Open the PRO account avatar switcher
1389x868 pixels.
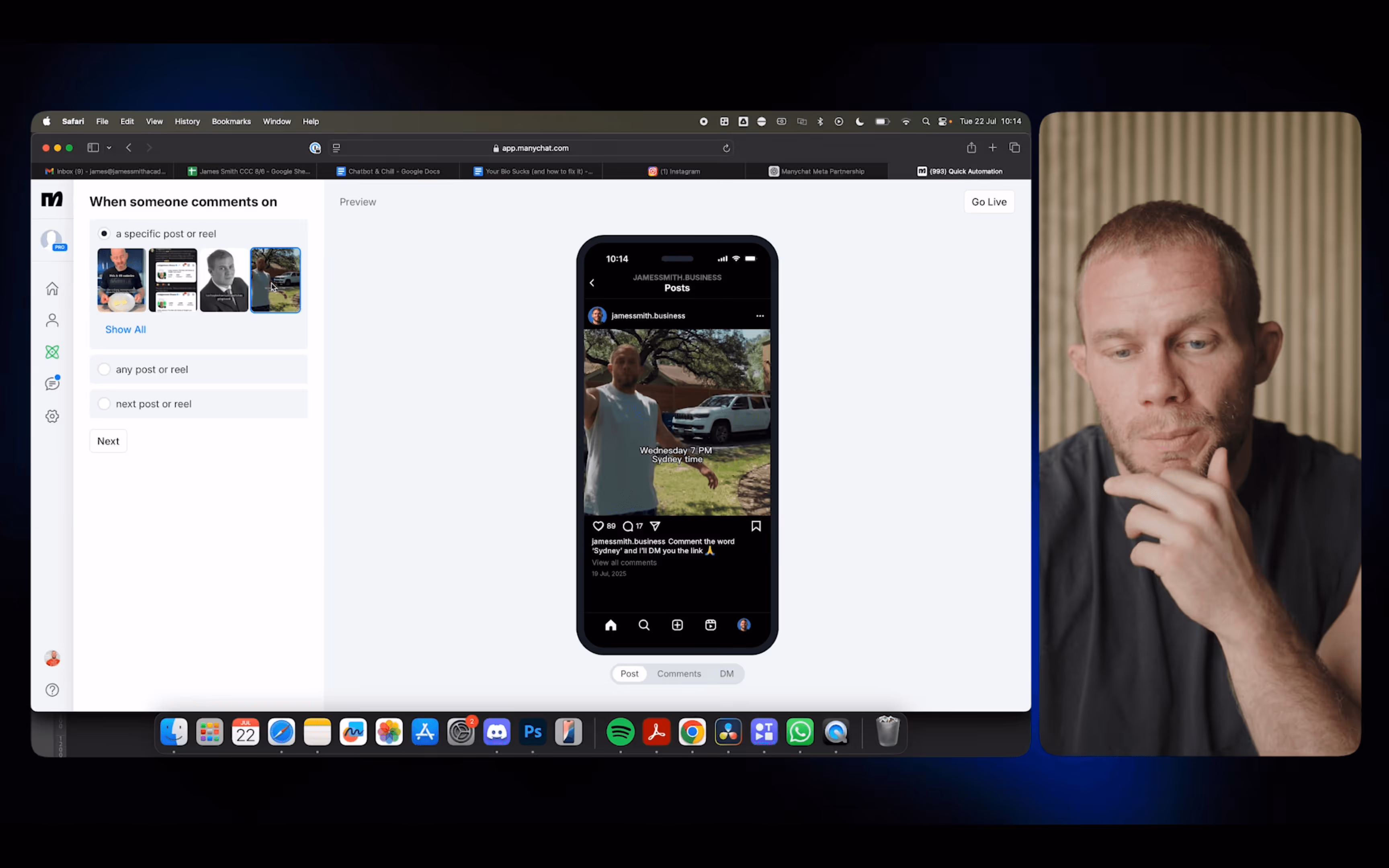[52, 240]
